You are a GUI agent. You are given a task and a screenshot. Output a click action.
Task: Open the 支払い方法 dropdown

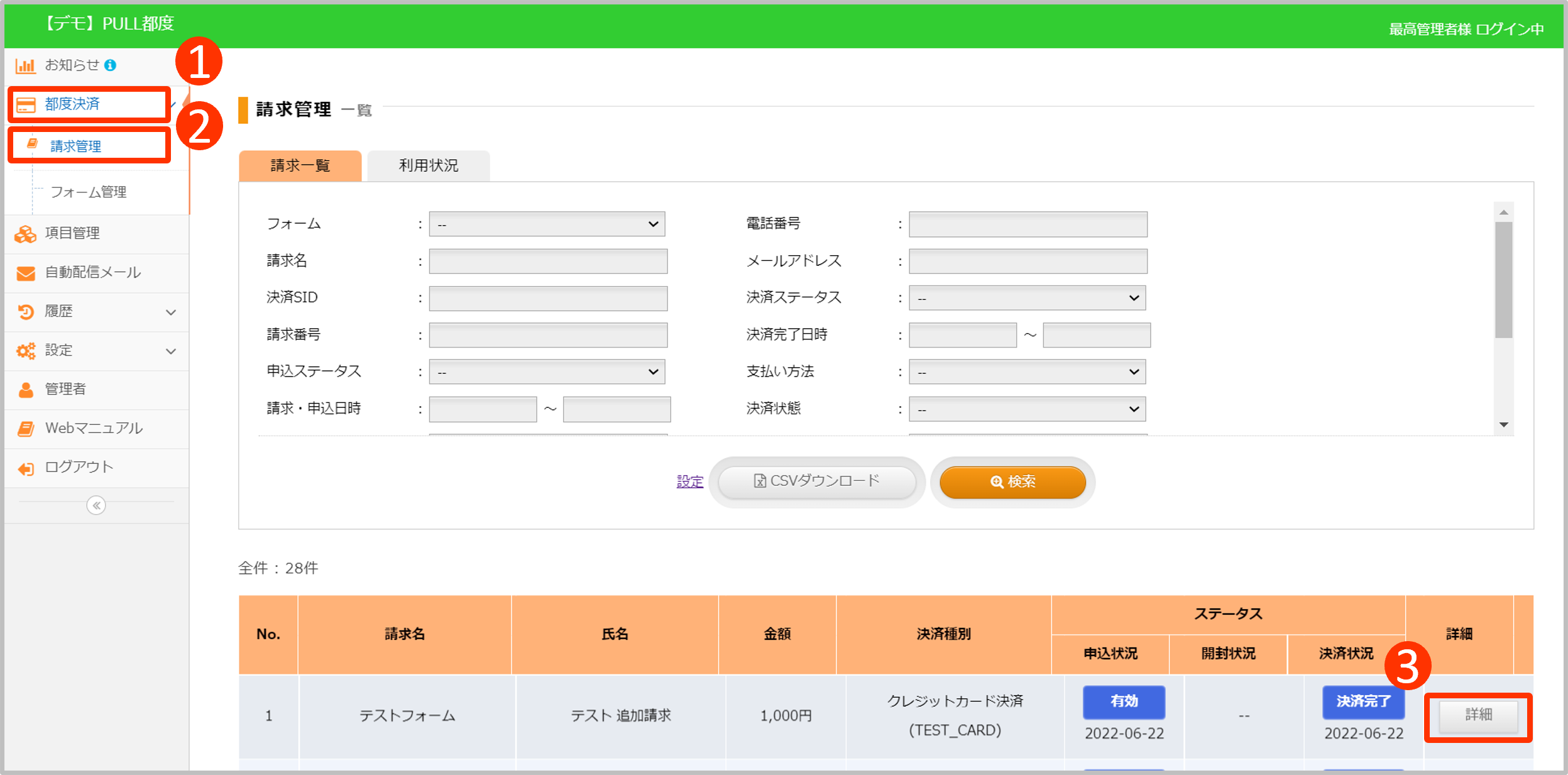point(1027,372)
